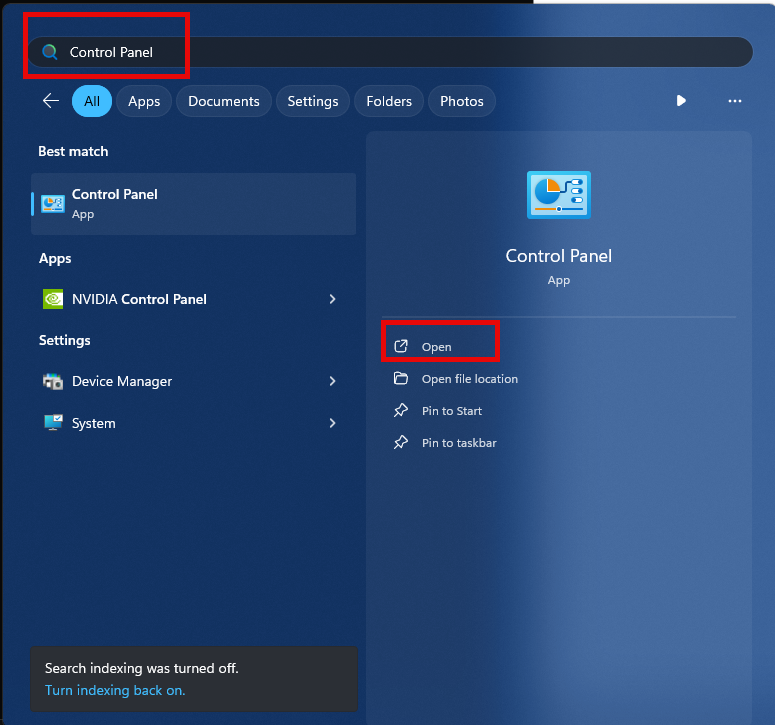Expand the System result chevron

(332, 423)
